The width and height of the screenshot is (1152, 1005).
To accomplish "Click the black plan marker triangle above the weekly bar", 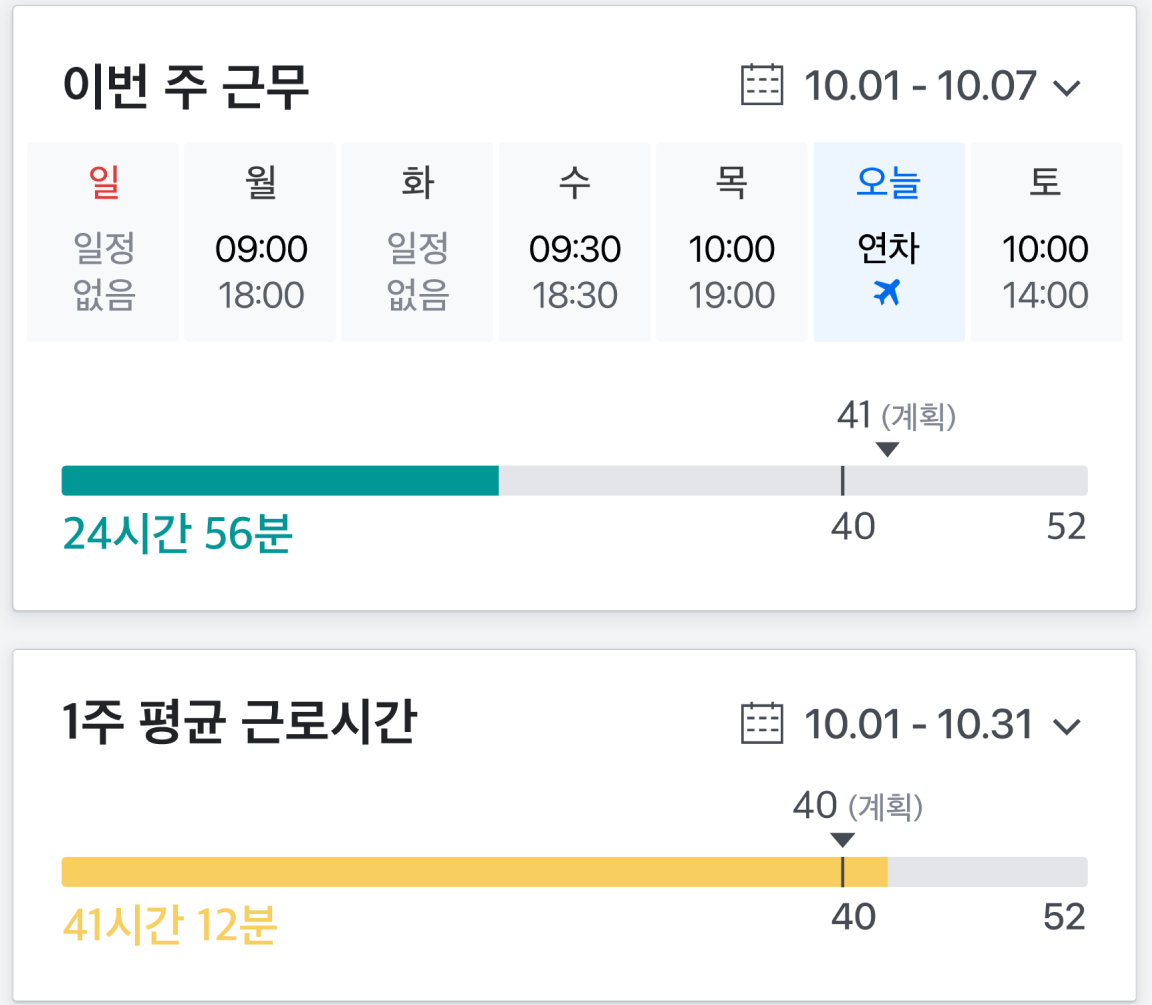I will click(886, 450).
